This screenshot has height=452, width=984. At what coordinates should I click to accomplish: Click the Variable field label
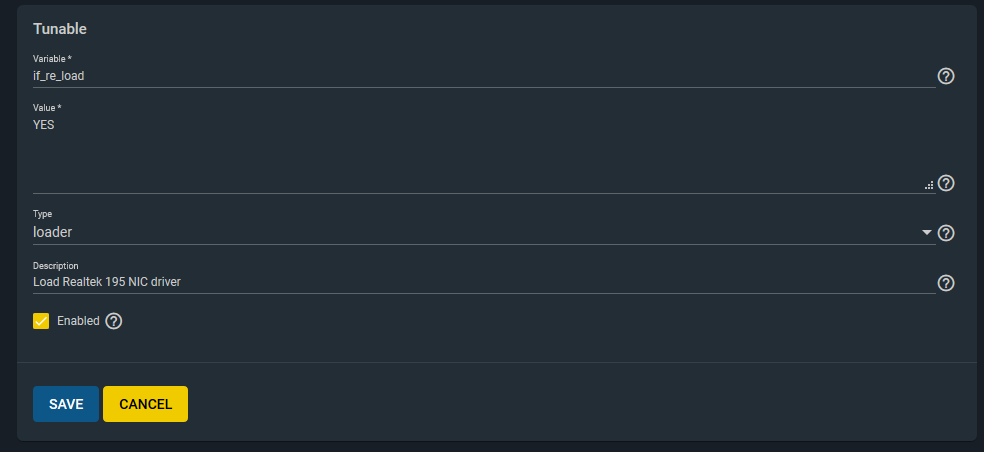52,59
